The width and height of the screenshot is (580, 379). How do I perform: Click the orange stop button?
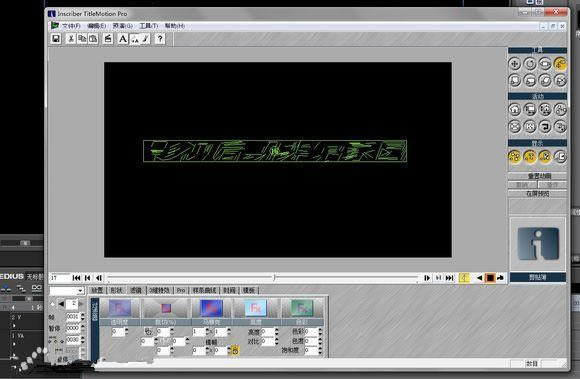click(x=490, y=278)
